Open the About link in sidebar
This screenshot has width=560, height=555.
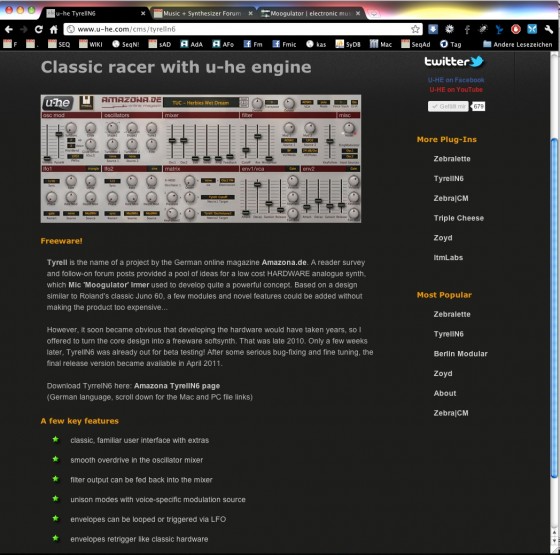click(x=445, y=393)
